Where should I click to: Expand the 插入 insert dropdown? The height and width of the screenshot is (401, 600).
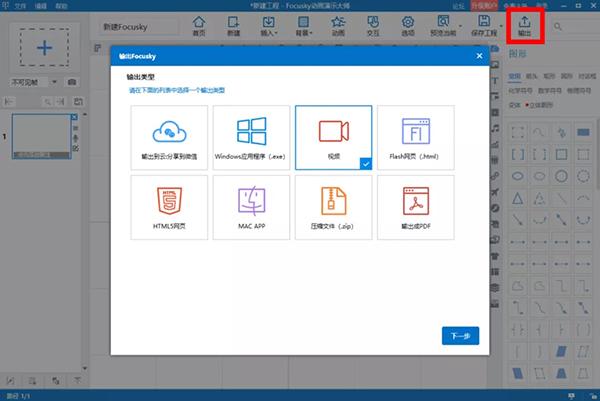269,27
